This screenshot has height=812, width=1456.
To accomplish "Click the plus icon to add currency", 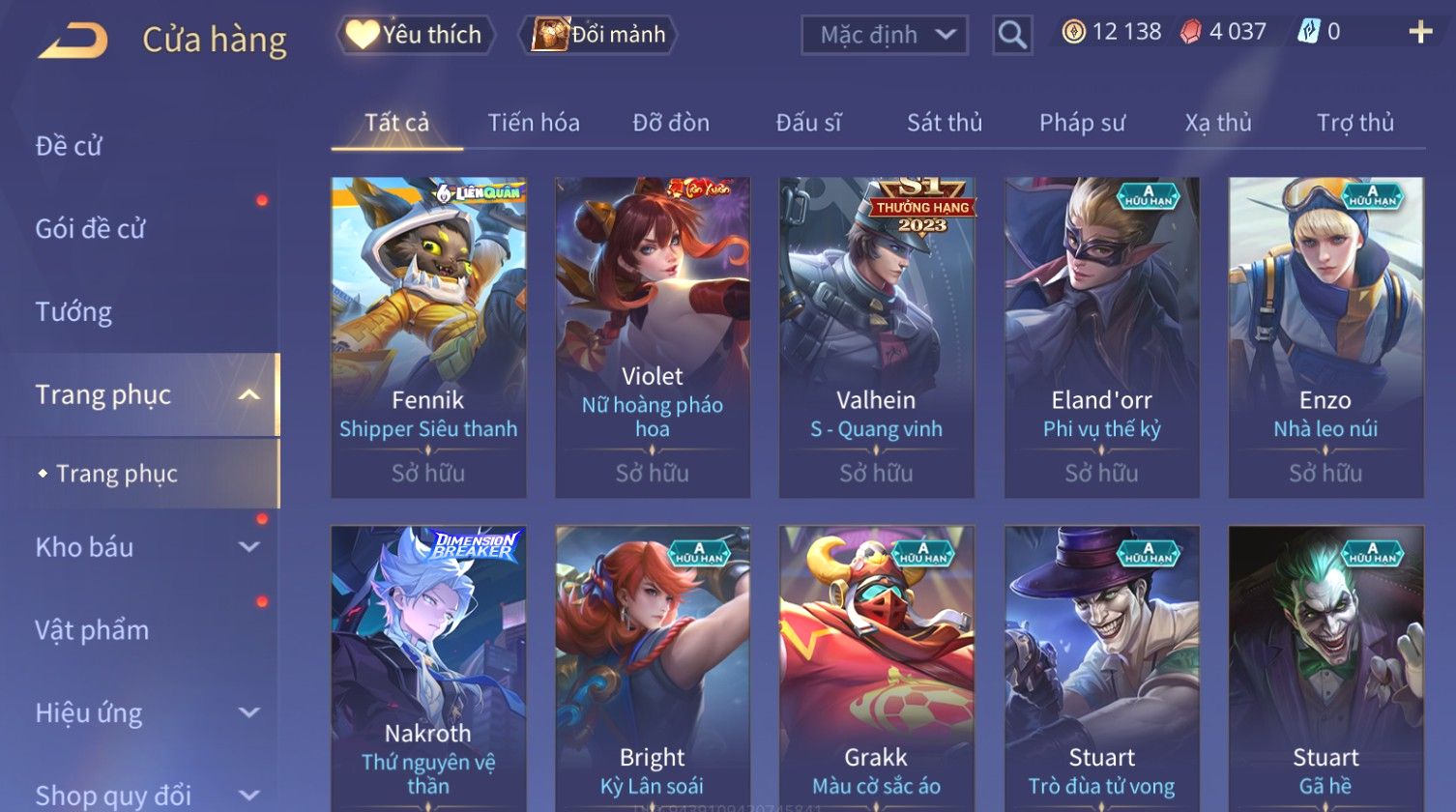I will pos(1420,32).
